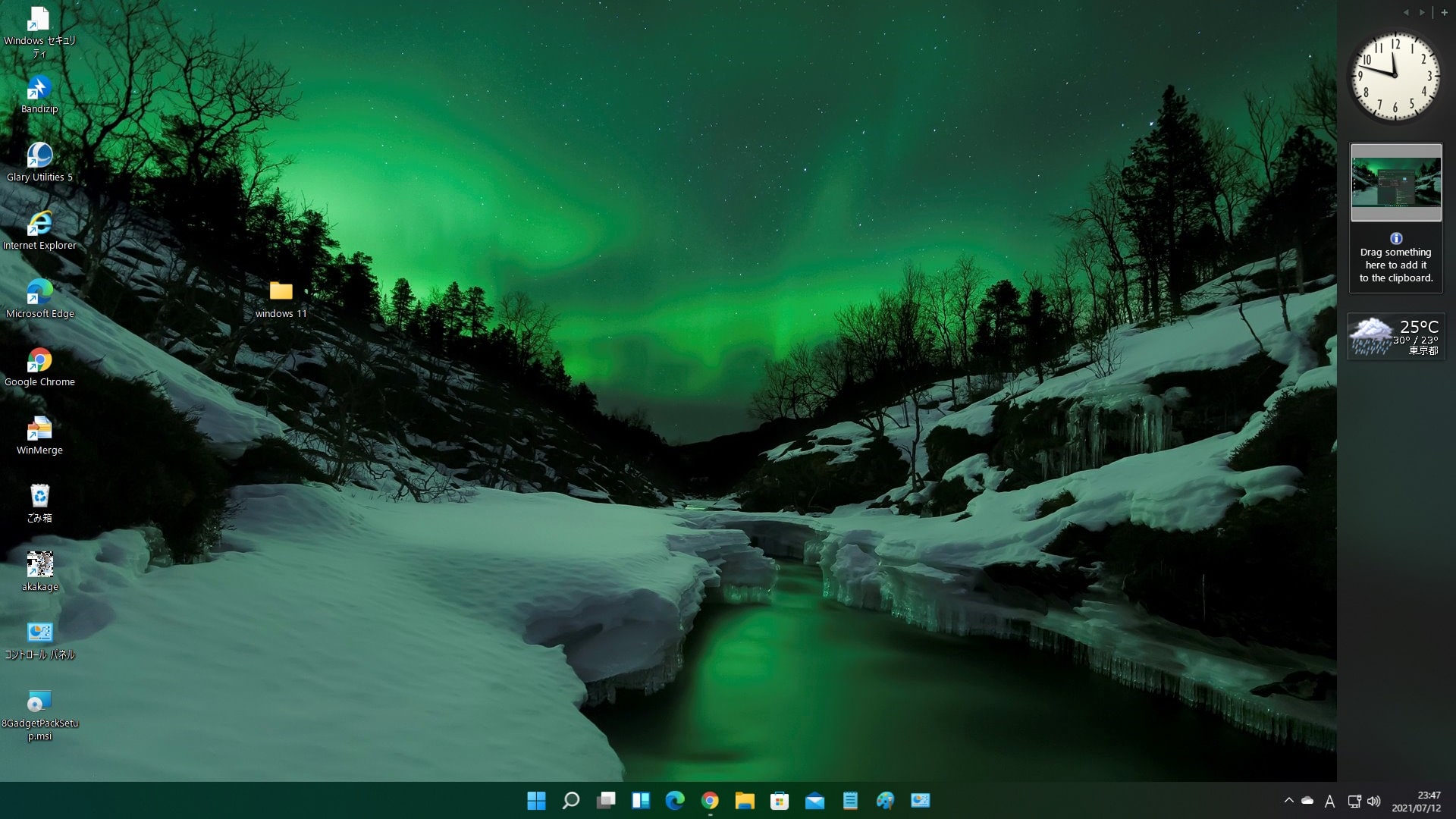Switch IME input mode letter A
Image resolution: width=1456 pixels, height=819 pixels.
pos(1329,801)
